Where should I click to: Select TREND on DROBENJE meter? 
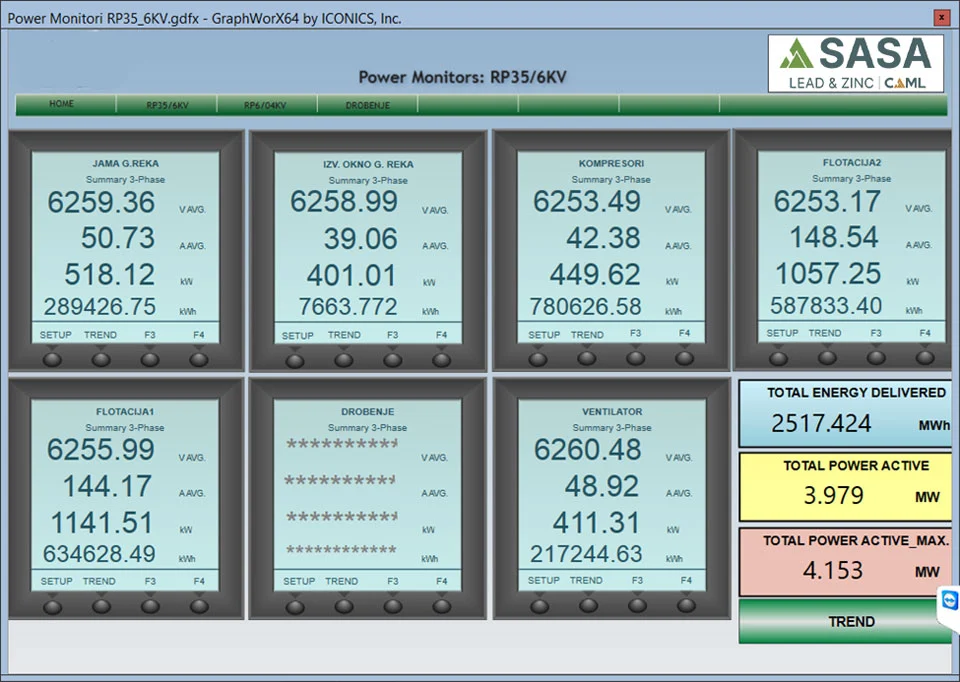tap(342, 581)
